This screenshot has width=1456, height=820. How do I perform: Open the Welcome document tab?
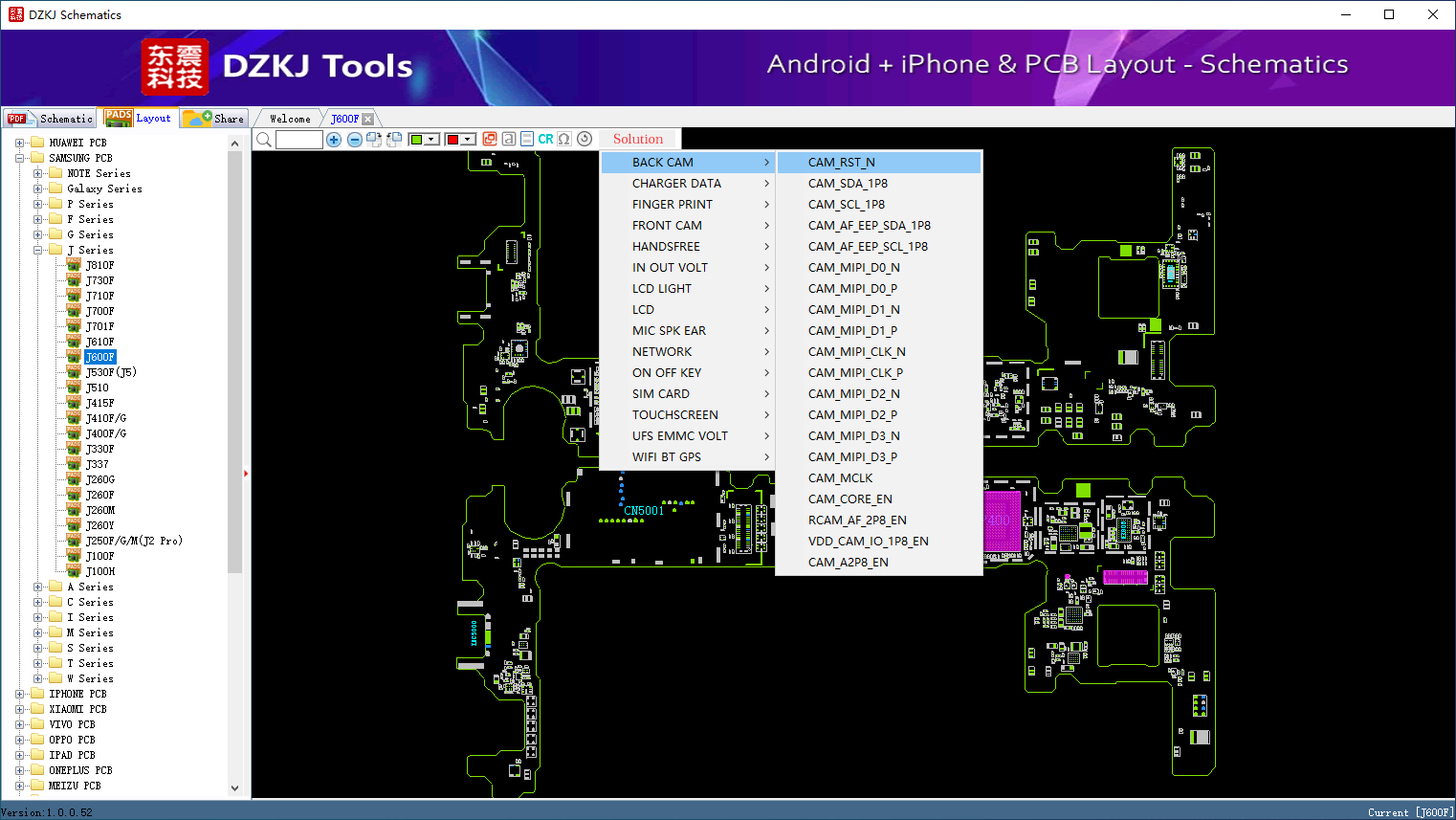[290, 119]
